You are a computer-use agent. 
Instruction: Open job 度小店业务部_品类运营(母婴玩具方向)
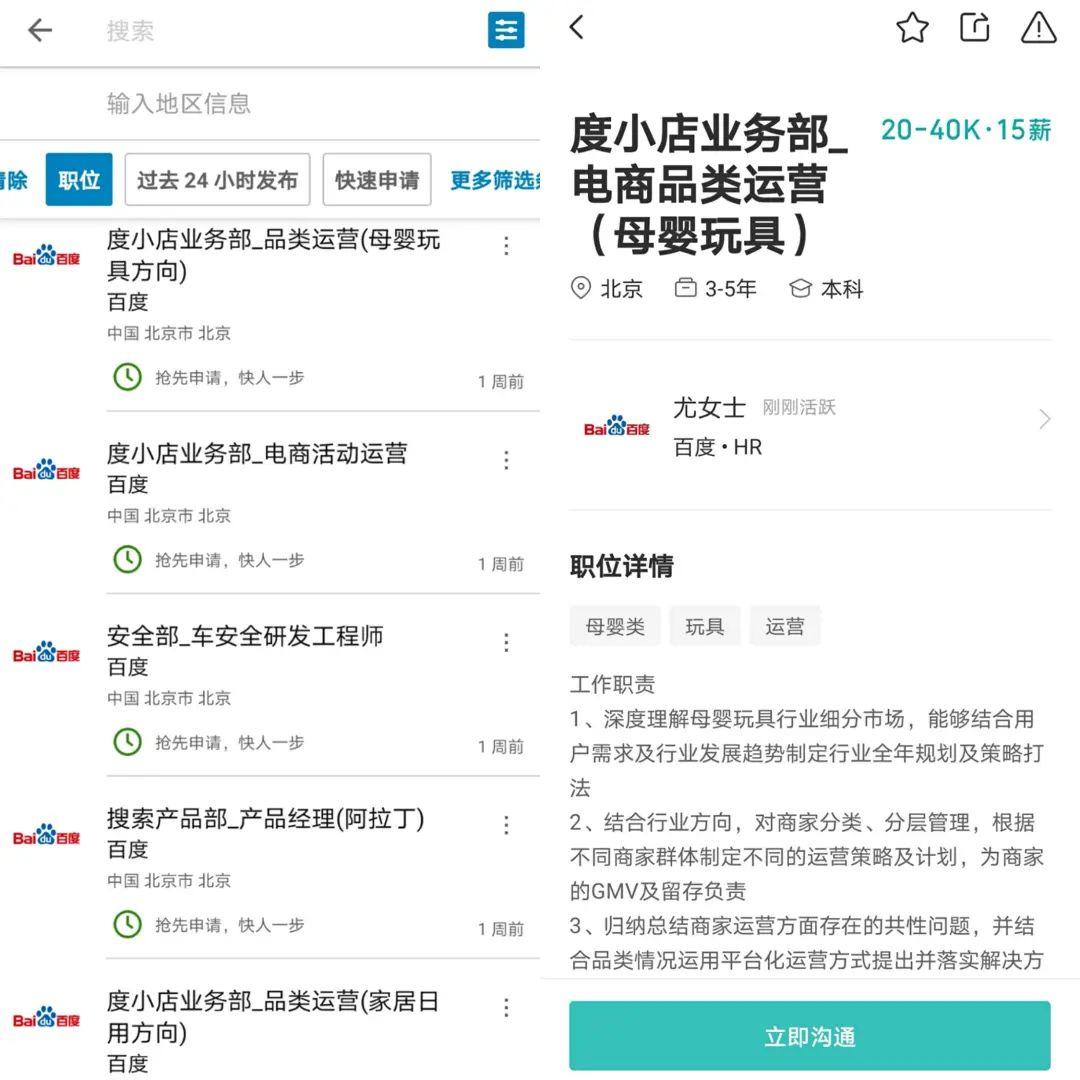coord(273,255)
